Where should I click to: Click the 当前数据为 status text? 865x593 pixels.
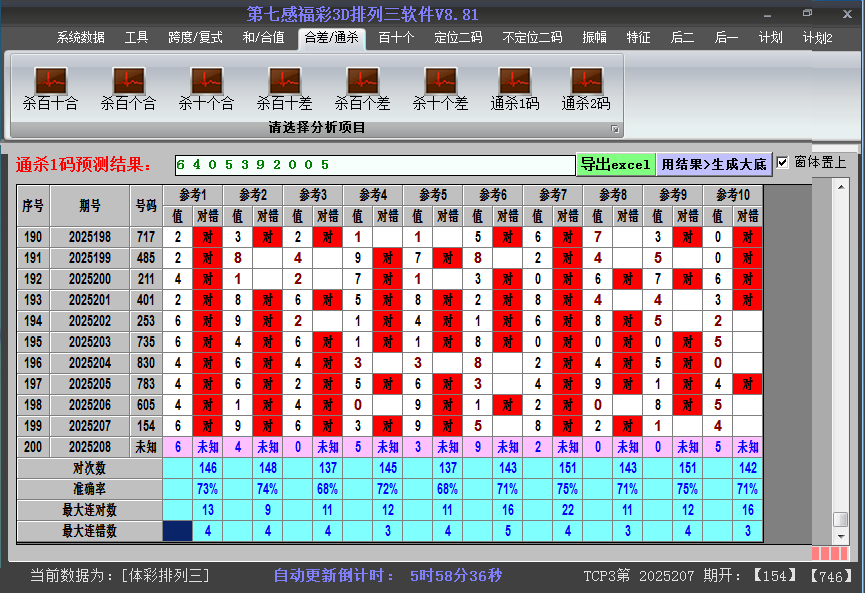coord(120,576)
